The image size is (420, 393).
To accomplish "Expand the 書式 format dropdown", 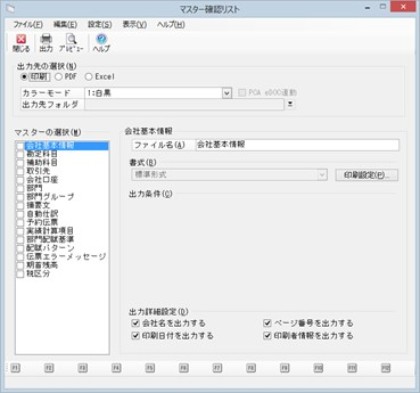I will (x=322, y=175).
